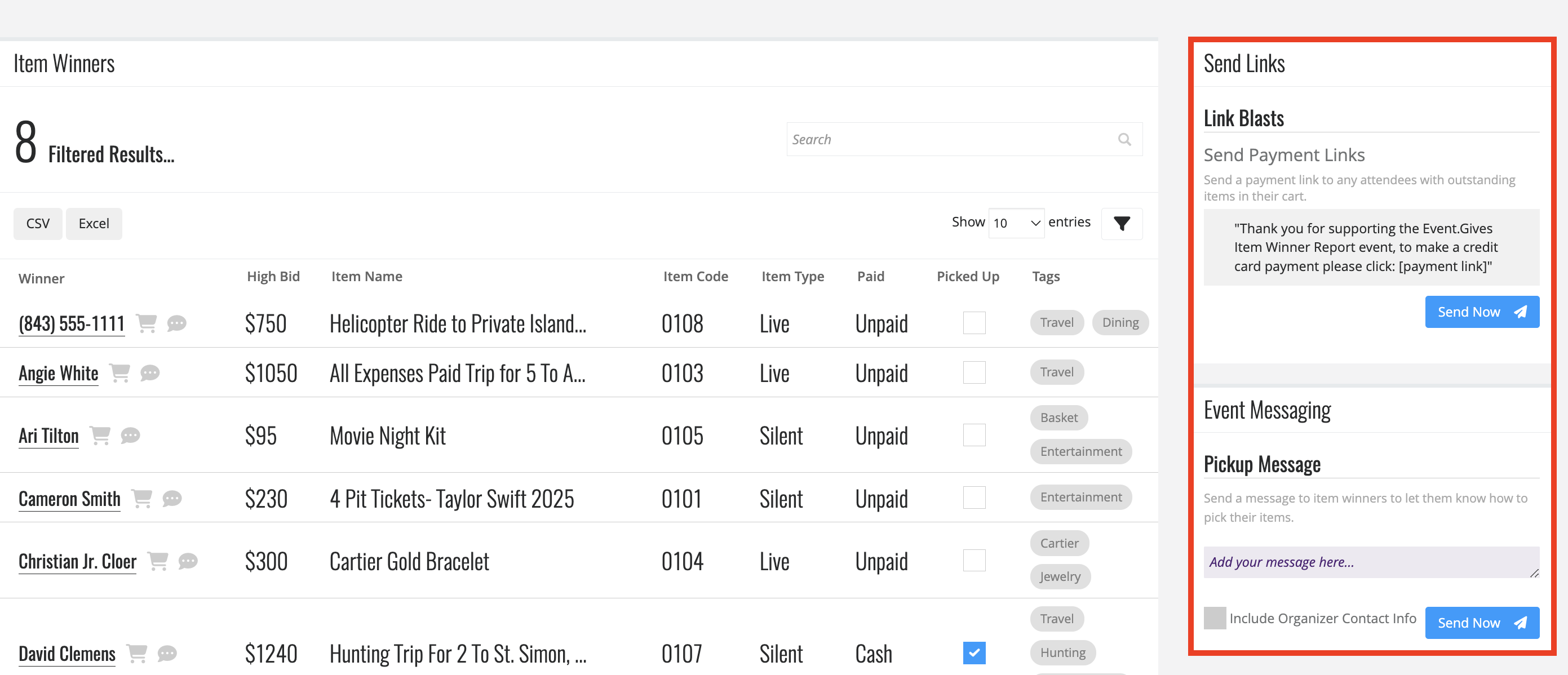Viewport: 1568px width, 675px height.
Task: Click the $1050 high bid value
Action: (271, 374)
